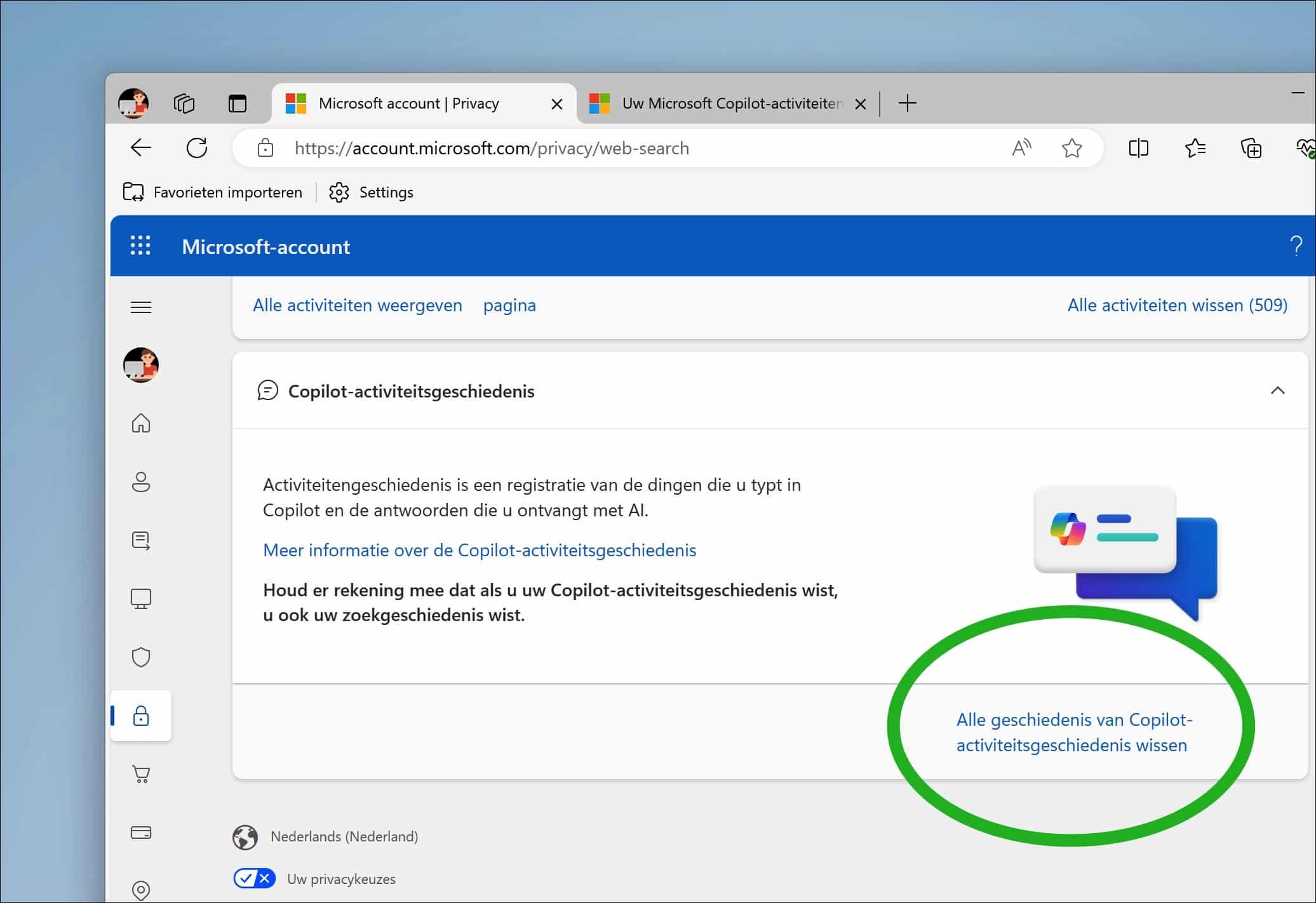
Task: Open Meer informatie over de Copilot-activiteitsgeschiedenis
Action: (480, 550)
